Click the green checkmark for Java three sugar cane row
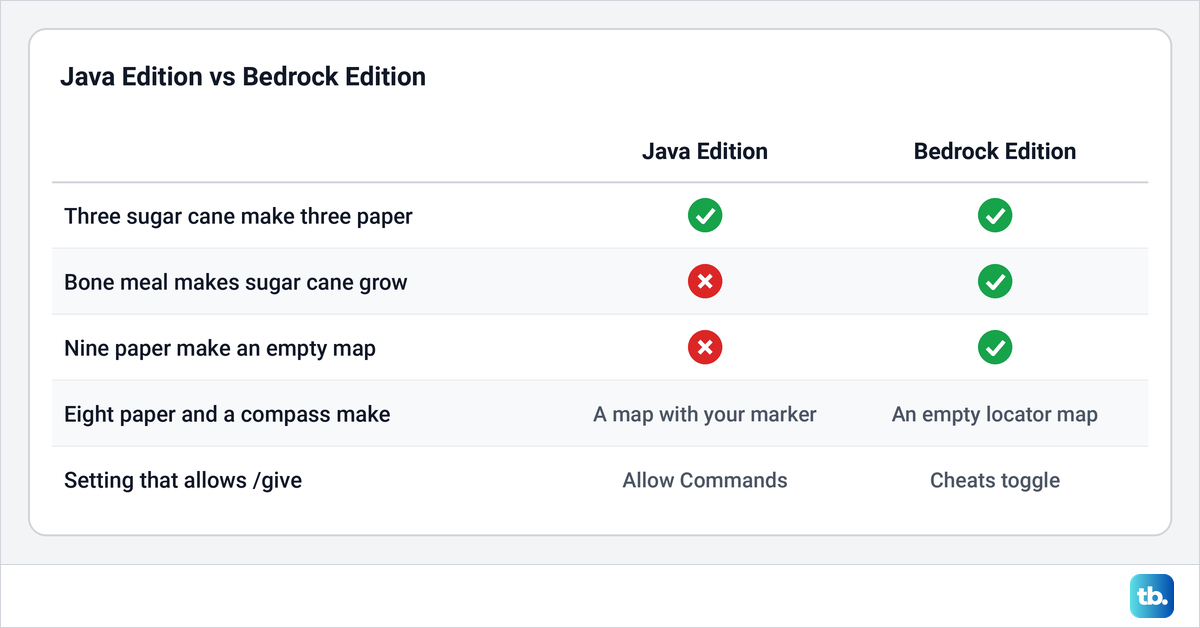Viewport: 1200px width, 628px height. [x=705, y=215]
